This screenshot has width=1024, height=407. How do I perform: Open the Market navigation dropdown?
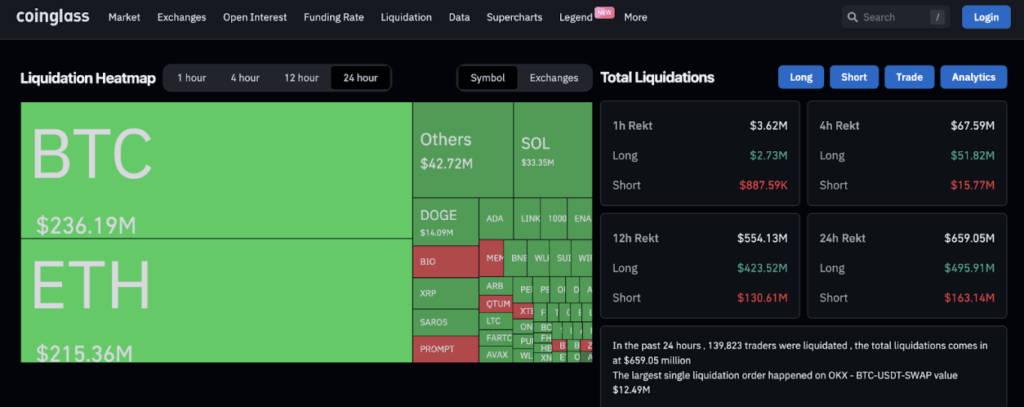tap(124, 18)
